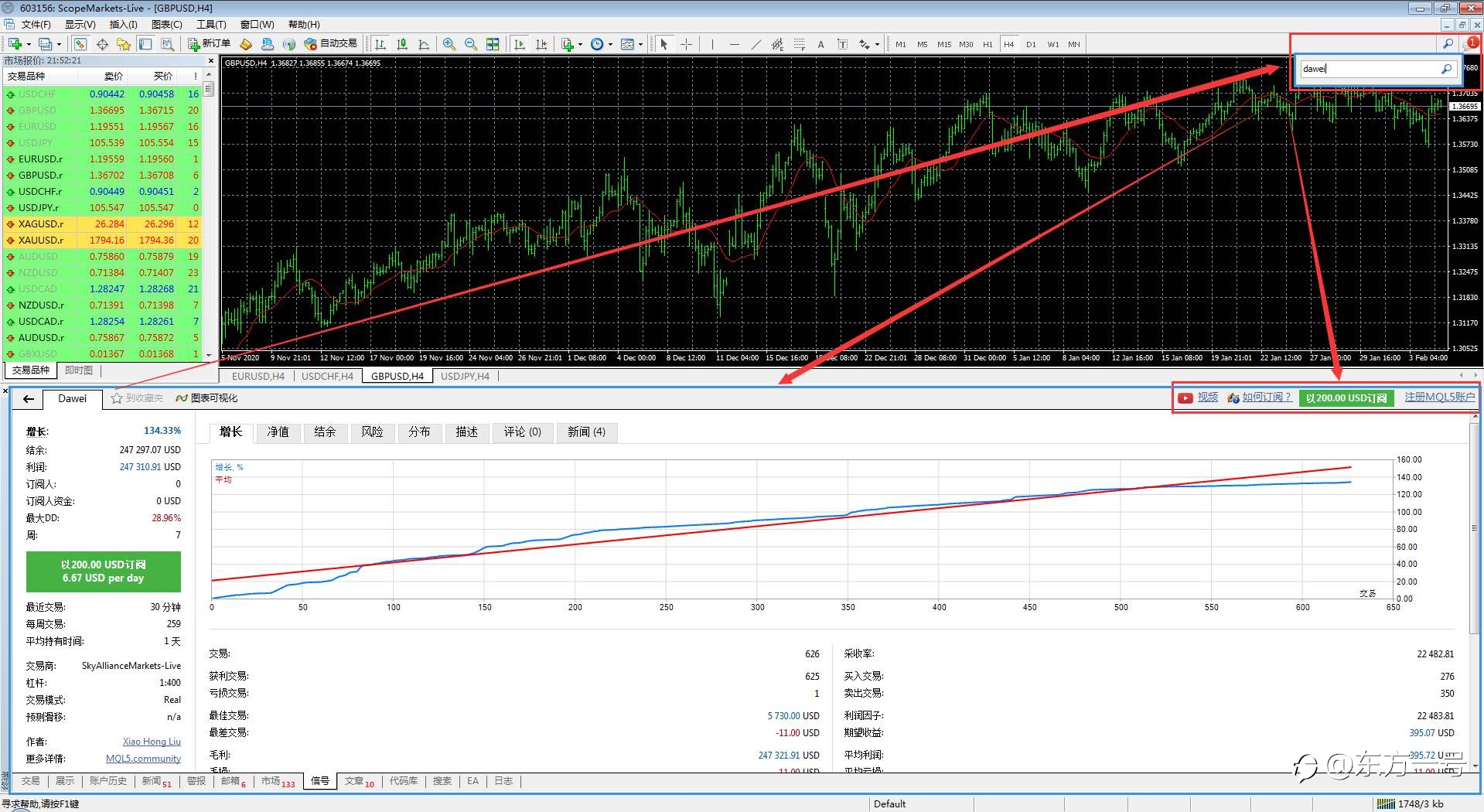Toggle chart auto scroll
Viewport: 1484px width, 812px height.
(x=520, y=44)
